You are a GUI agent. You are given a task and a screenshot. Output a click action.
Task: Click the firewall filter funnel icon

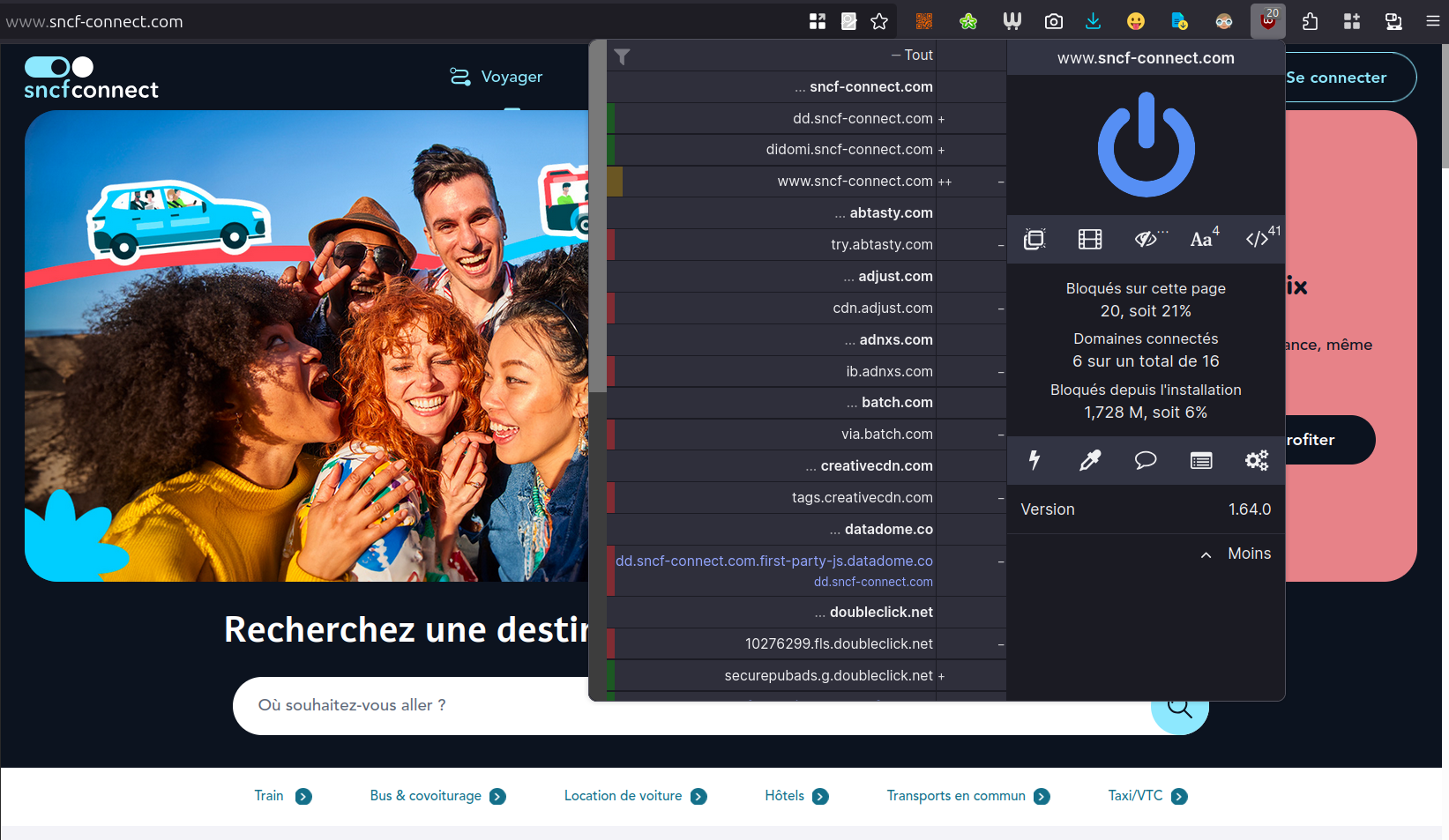point(622,56)
